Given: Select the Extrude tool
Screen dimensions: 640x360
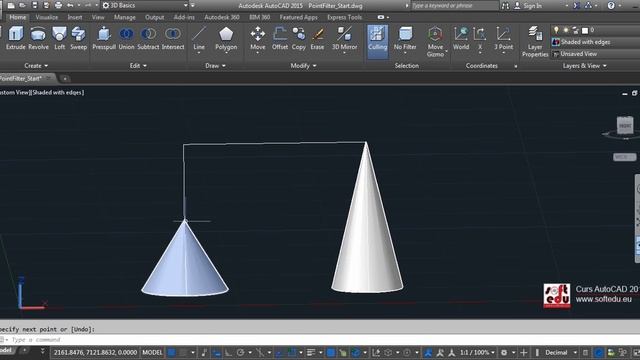Looking at the screenshot, I should click(x=16, y=39).
